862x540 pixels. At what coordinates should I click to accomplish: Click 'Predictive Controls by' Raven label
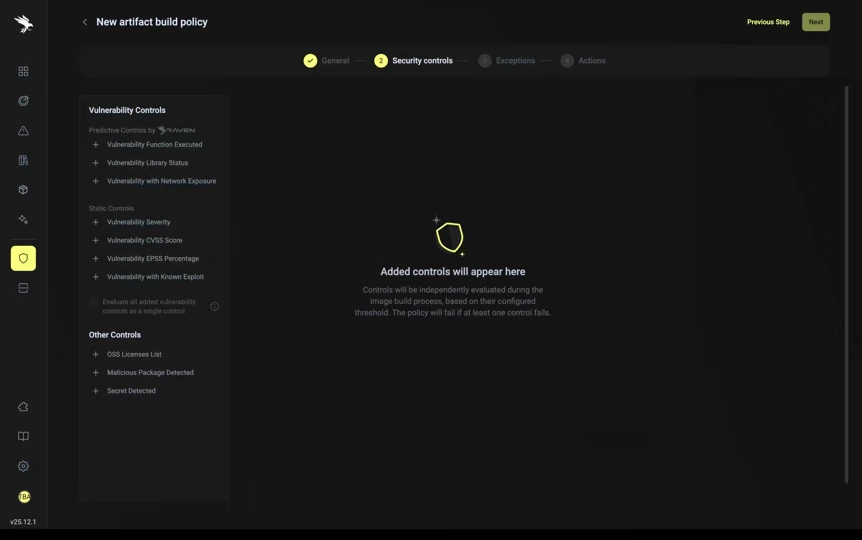click(142, 130)
